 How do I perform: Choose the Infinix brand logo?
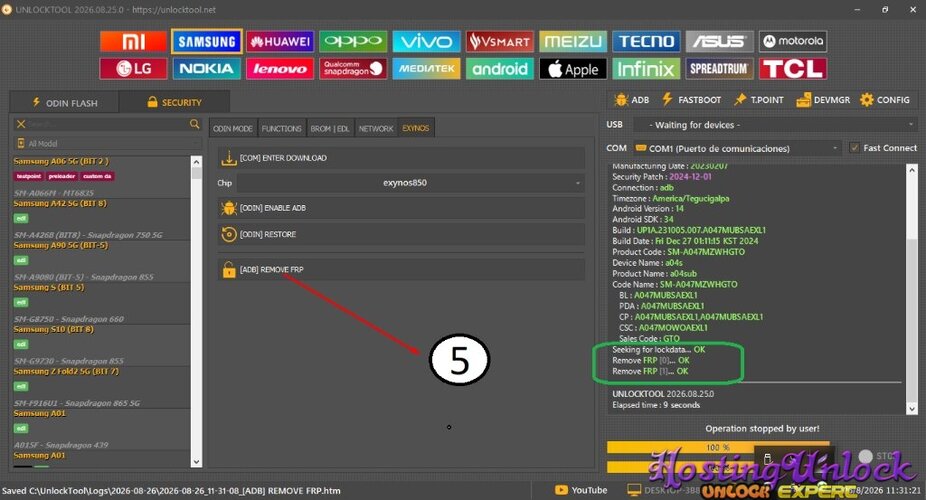coord(646,68)
